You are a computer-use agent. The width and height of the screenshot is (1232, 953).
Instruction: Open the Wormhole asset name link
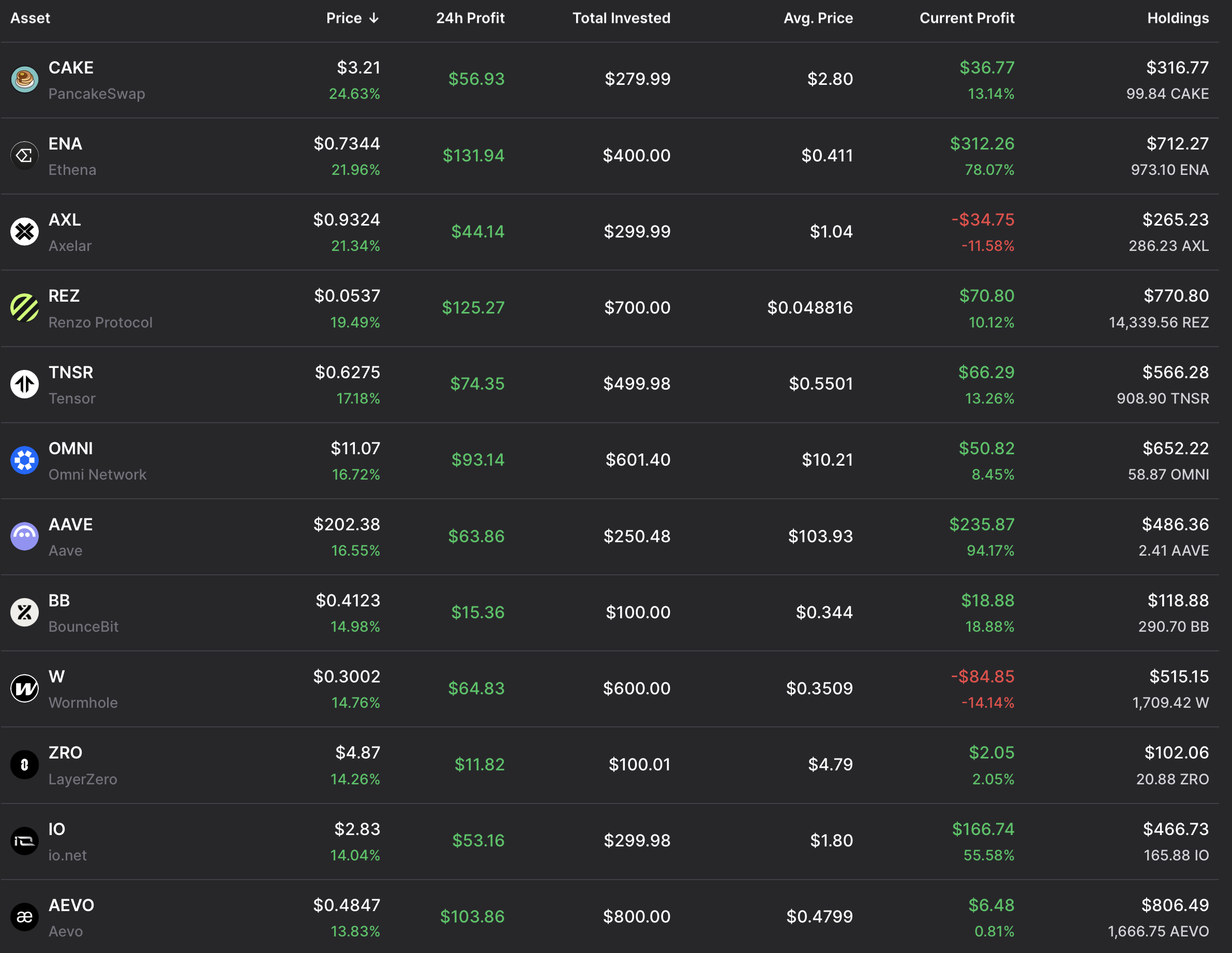click(83, 703)
